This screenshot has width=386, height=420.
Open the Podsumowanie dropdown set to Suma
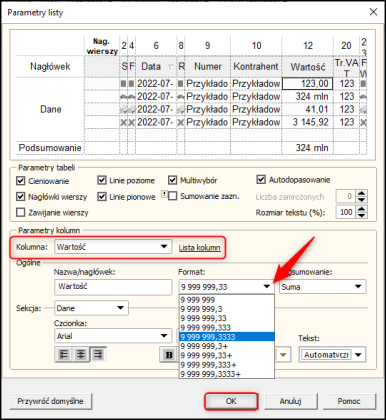click(x=322, y=287)
